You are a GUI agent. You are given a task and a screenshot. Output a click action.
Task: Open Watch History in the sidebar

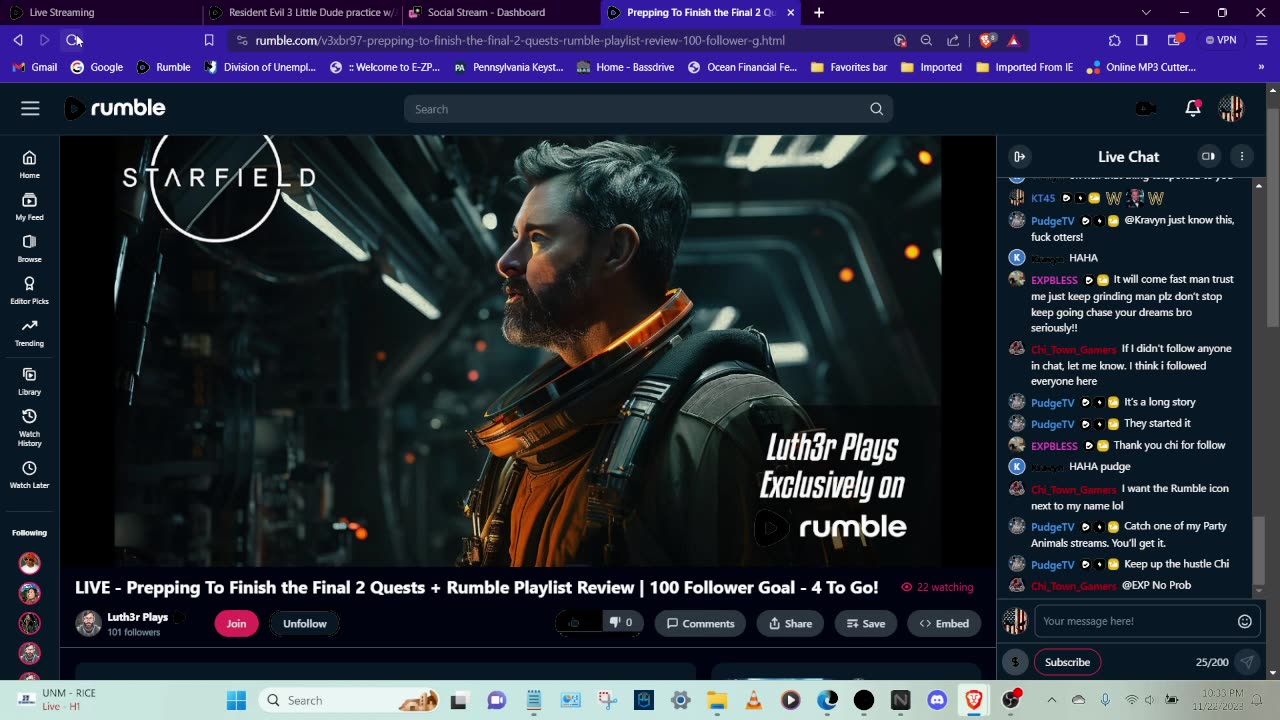click(x=29, y=428)
